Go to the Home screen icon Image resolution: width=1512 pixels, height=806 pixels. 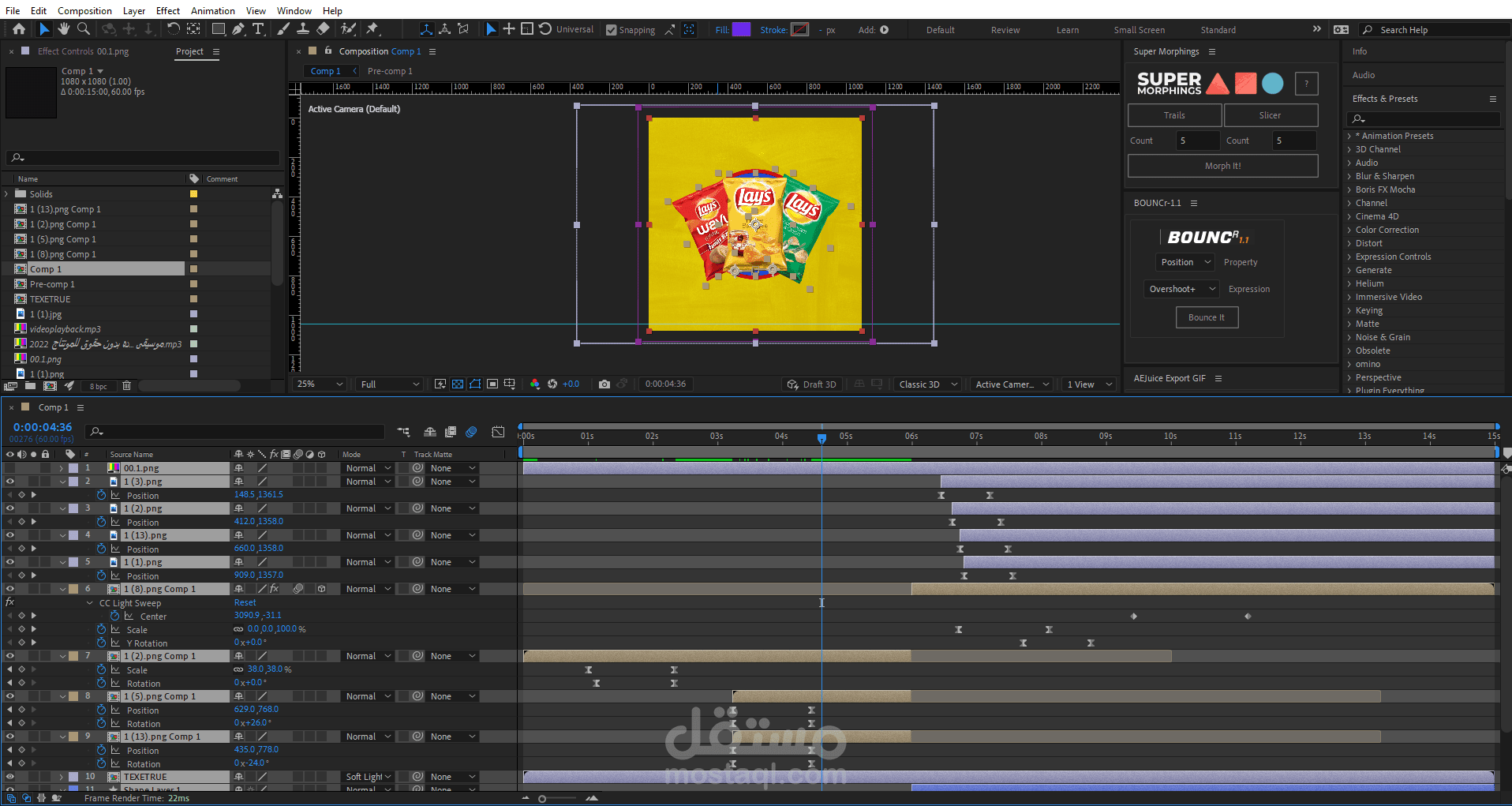click(19, 29)
